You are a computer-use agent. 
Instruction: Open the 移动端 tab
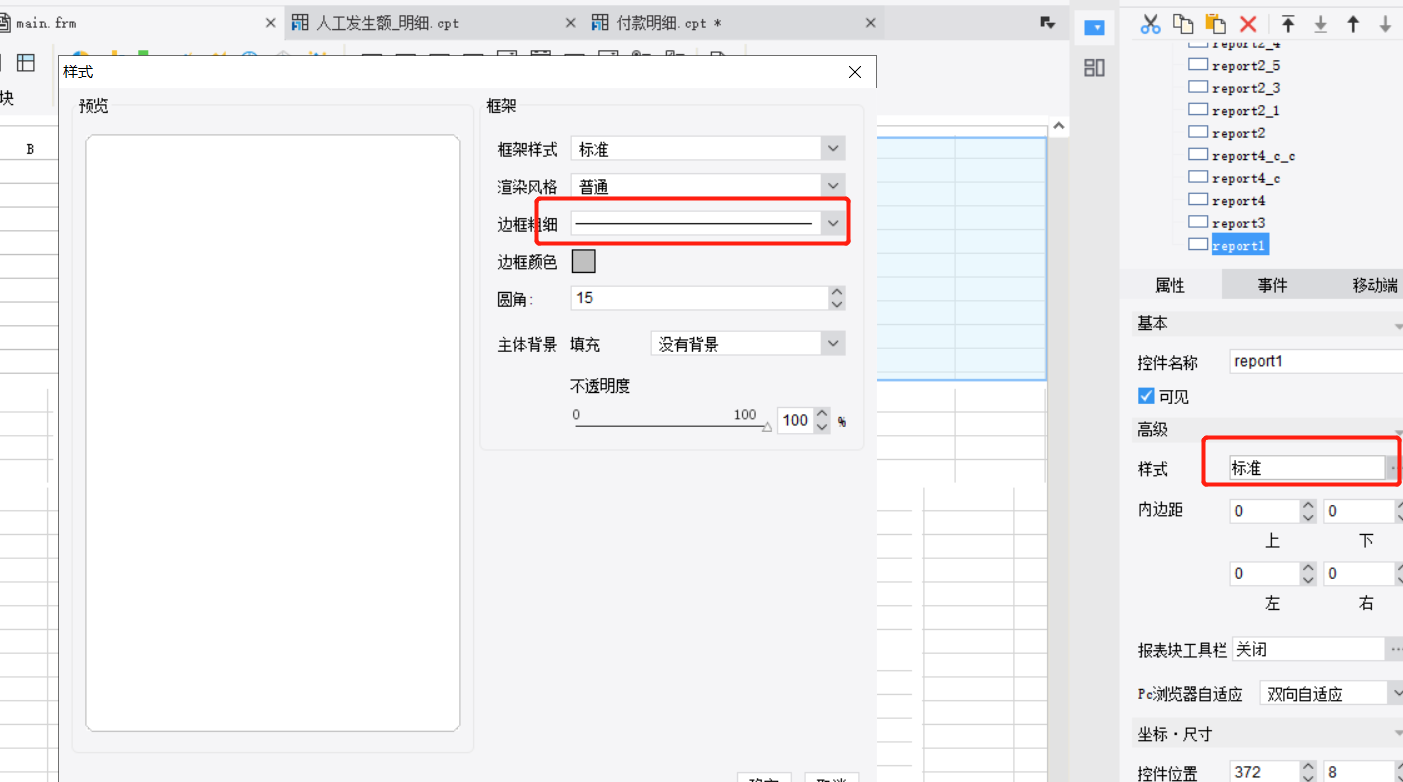coord(1374,285)
